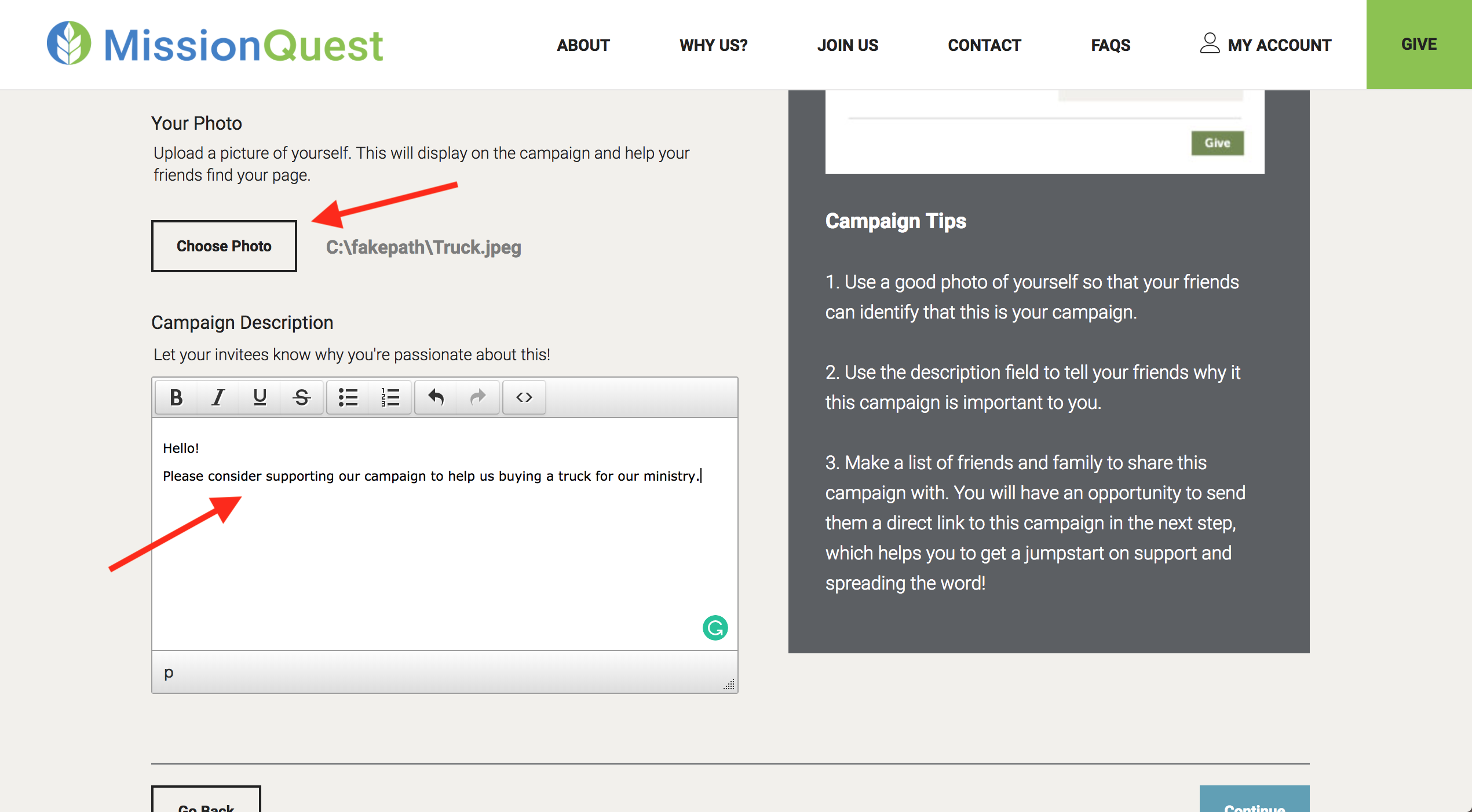Open the My Account user icon
The height and width of the screenshot is (812, 1472).
coord(1209,44)
